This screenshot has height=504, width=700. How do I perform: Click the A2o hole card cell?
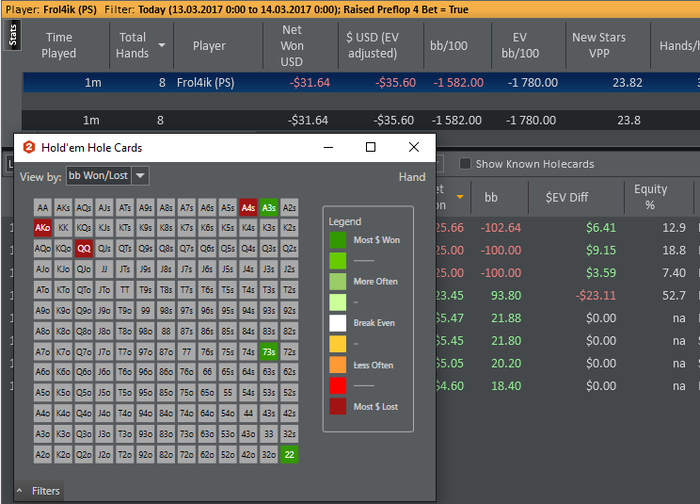point(42,454)
